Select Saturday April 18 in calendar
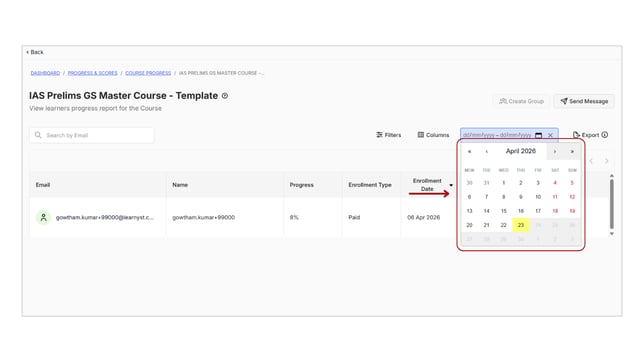 point(555,211)
